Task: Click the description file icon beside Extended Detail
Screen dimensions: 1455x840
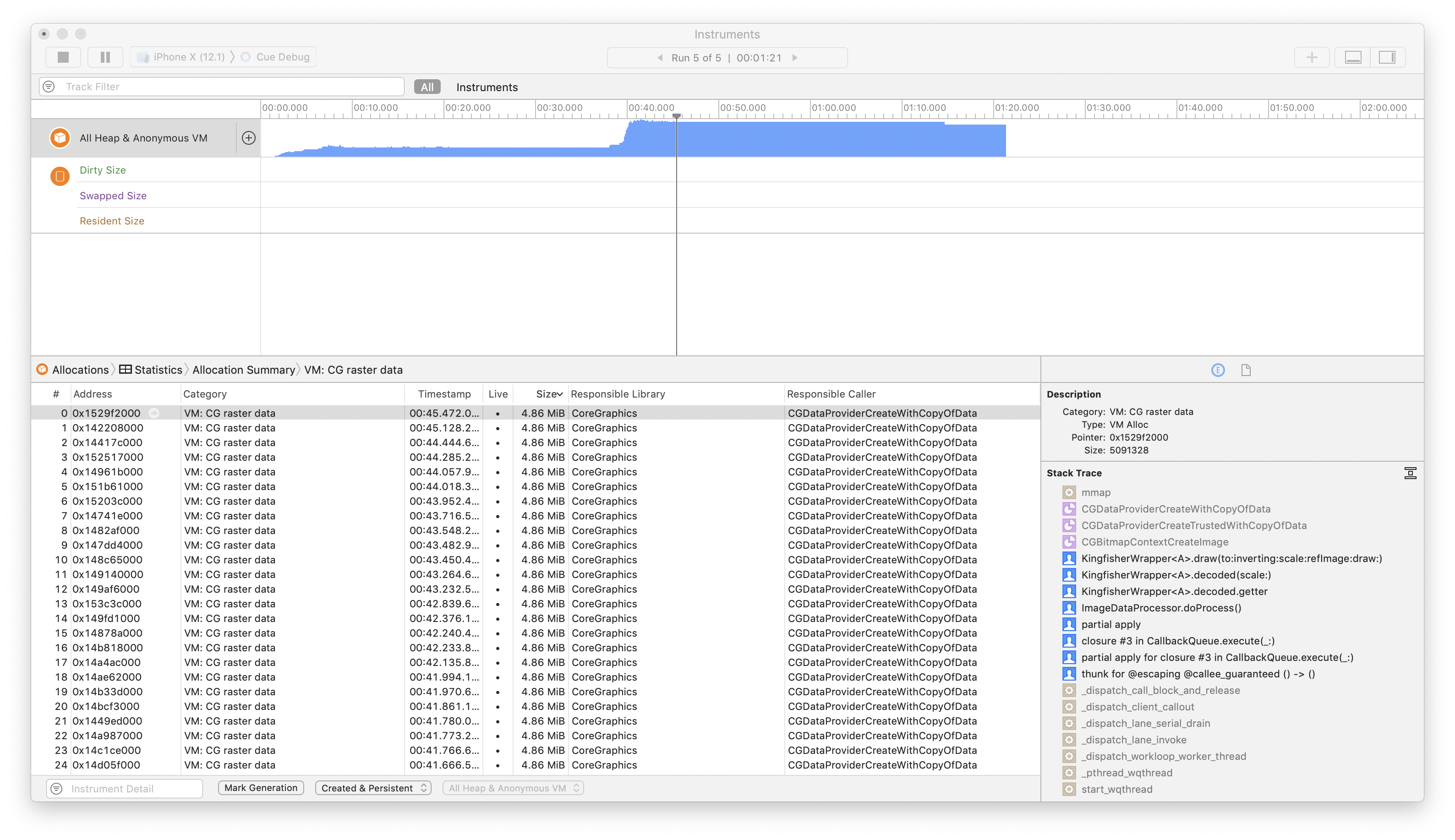Action: point(1246,370)
